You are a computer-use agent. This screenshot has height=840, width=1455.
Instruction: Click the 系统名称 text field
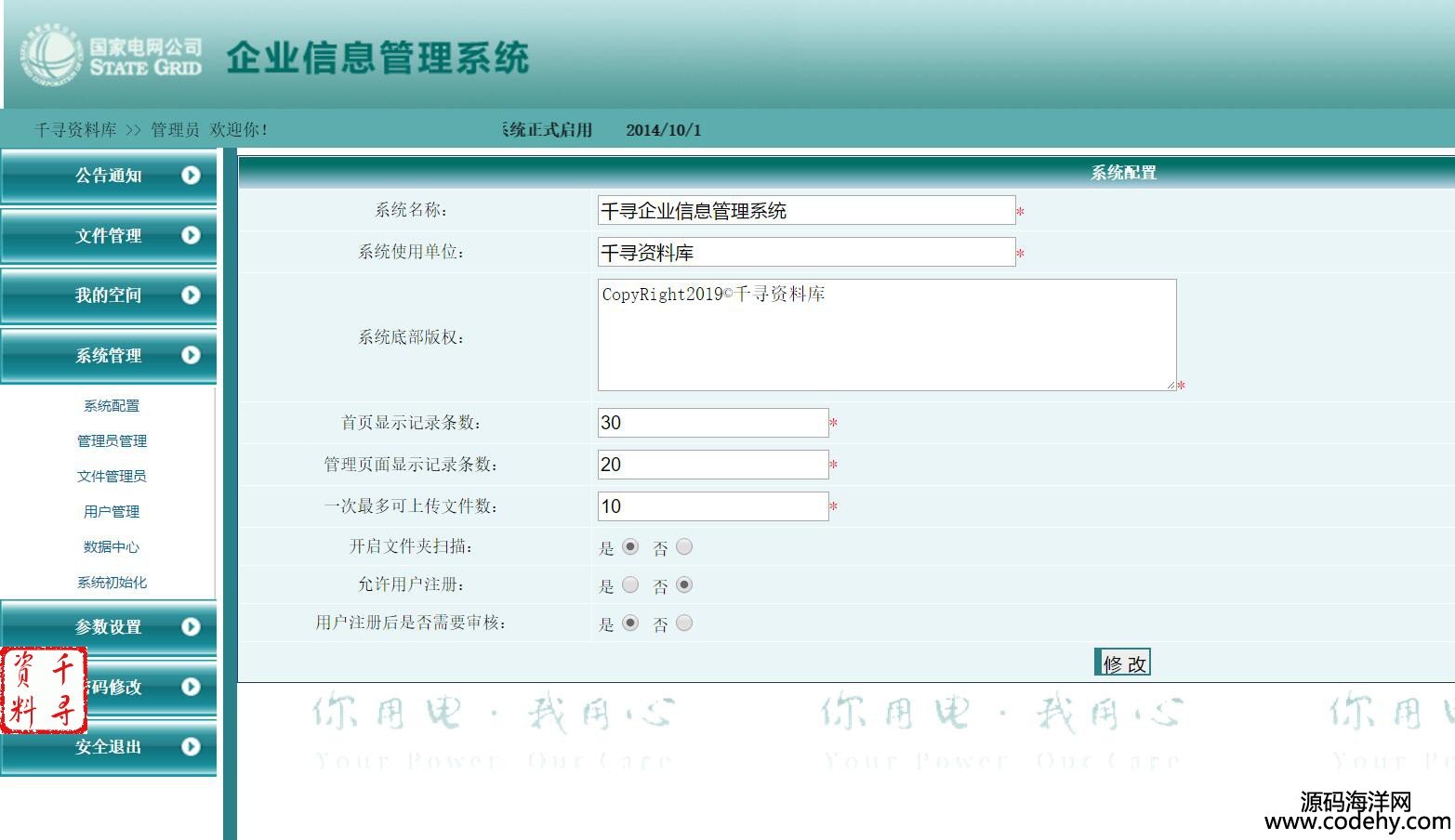(805, 211)
